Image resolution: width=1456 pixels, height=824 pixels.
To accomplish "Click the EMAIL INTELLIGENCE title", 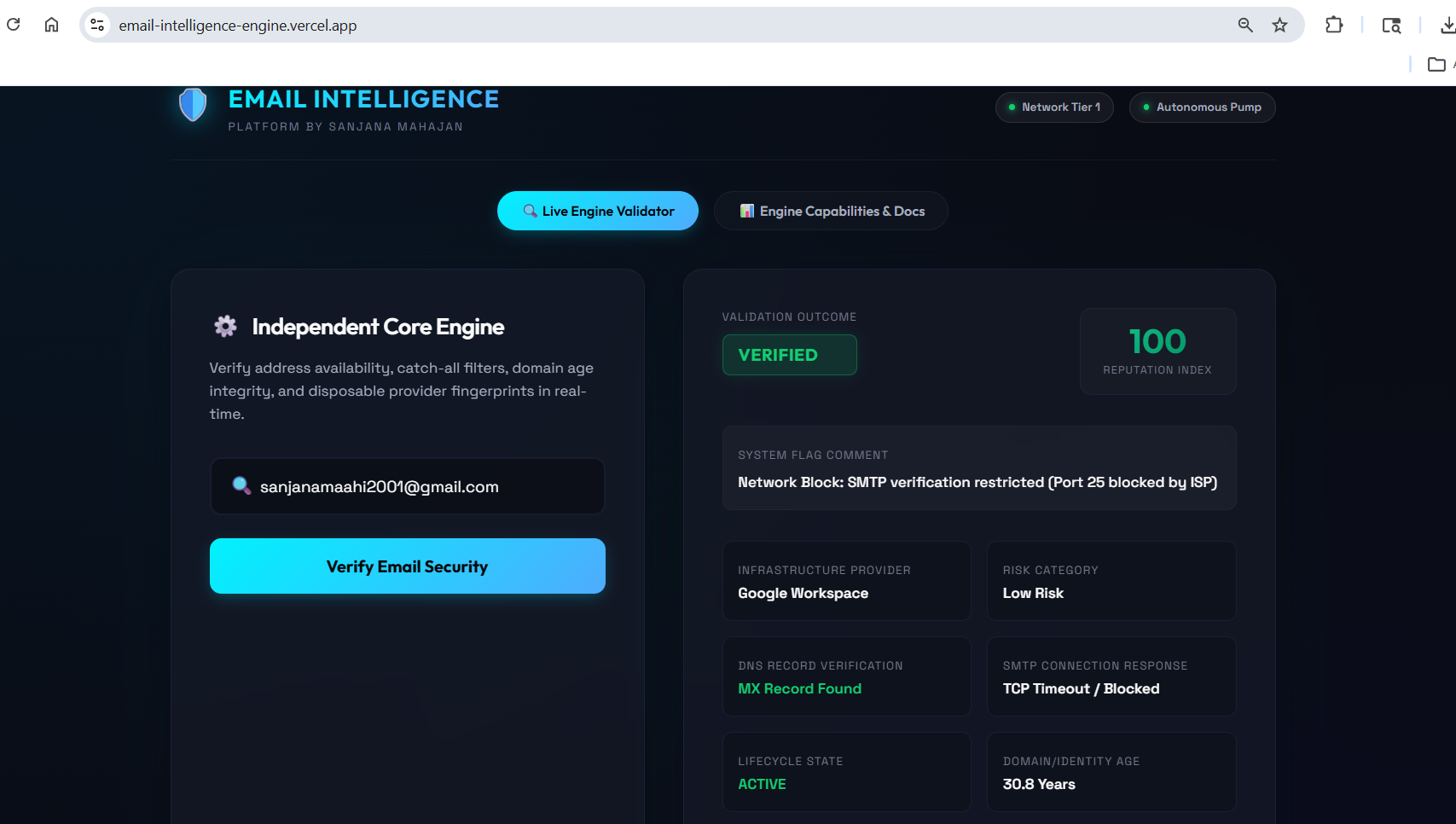I will click(363, 99).
